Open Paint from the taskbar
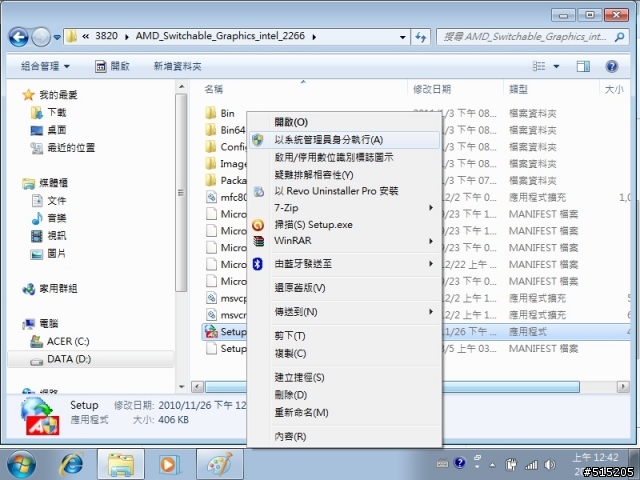Image resolution: width=640 pixels, height=480 pixels. coord(220,464)
